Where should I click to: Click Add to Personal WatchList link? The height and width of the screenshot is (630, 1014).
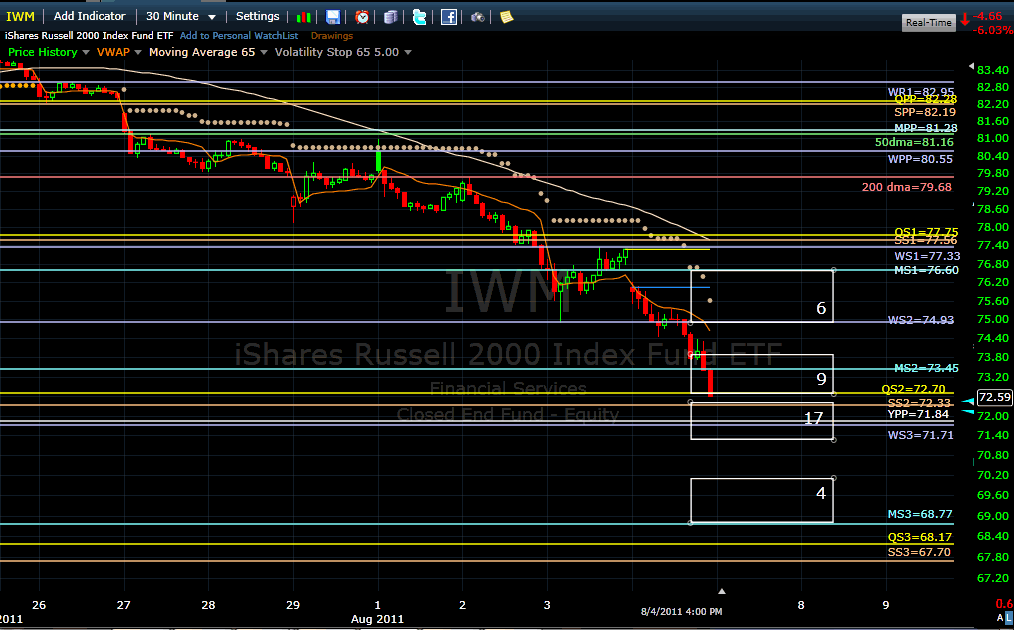tap(239, 36)
